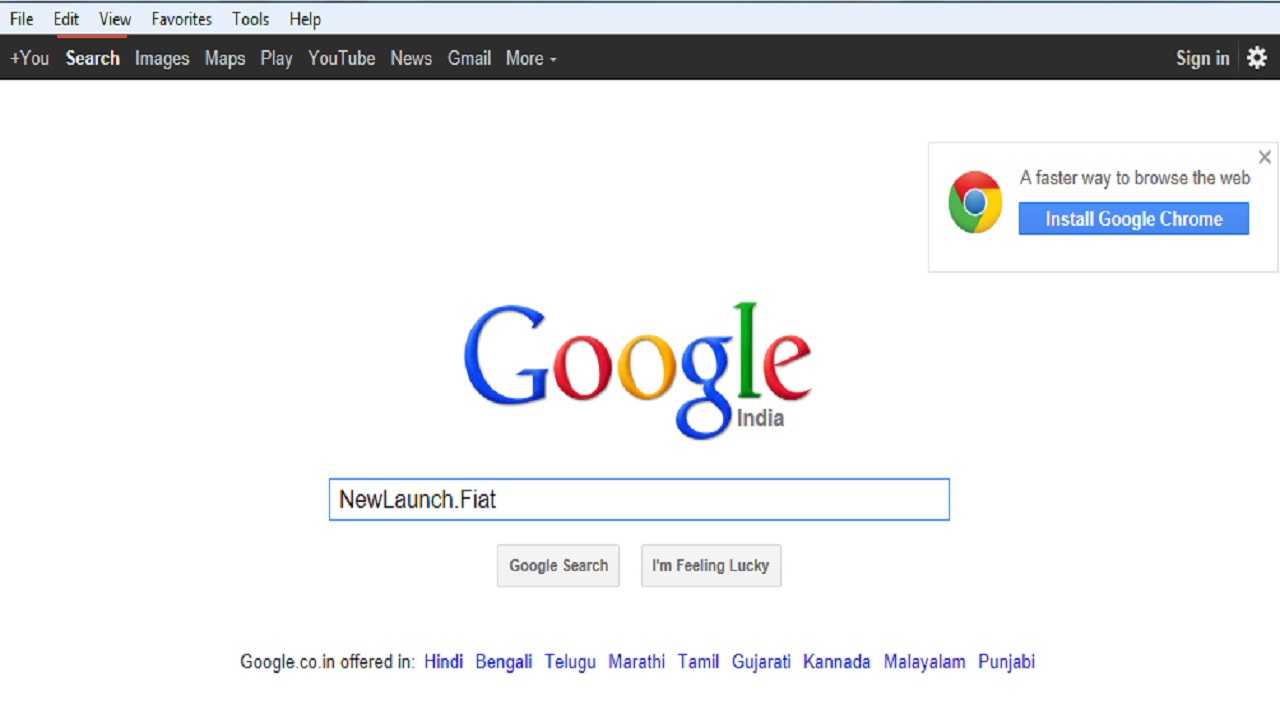Click Install Google Chrome button

(x=1134, y=219)
